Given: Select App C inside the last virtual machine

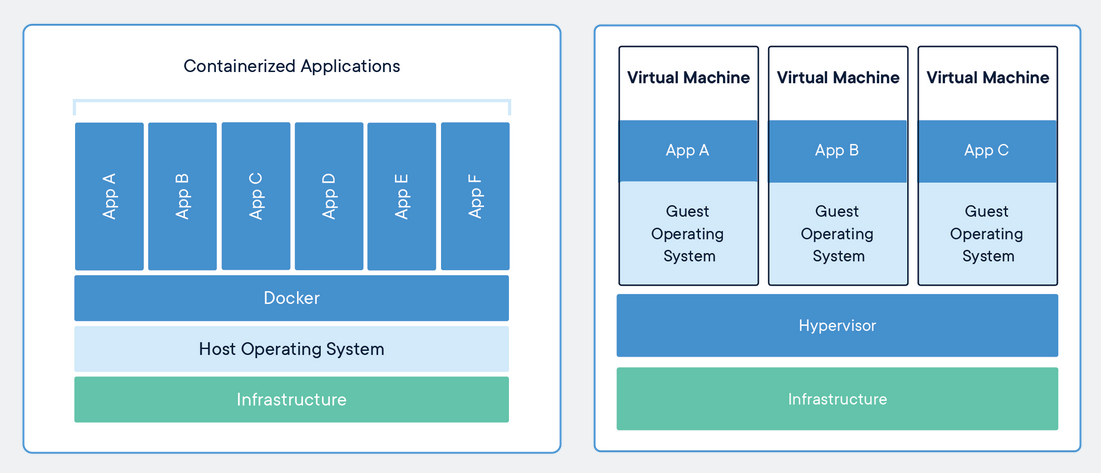Looking at the screenshot, I should (x=987, y=151).
